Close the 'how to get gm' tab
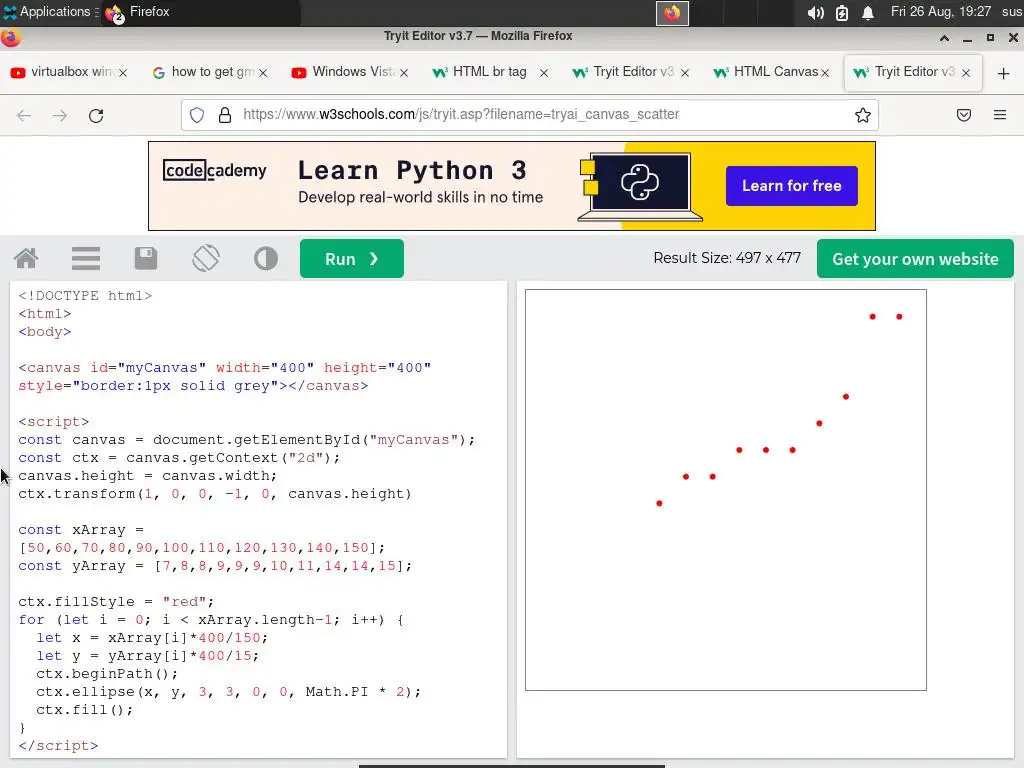The image size is (1024, 768). click(263, 72)
